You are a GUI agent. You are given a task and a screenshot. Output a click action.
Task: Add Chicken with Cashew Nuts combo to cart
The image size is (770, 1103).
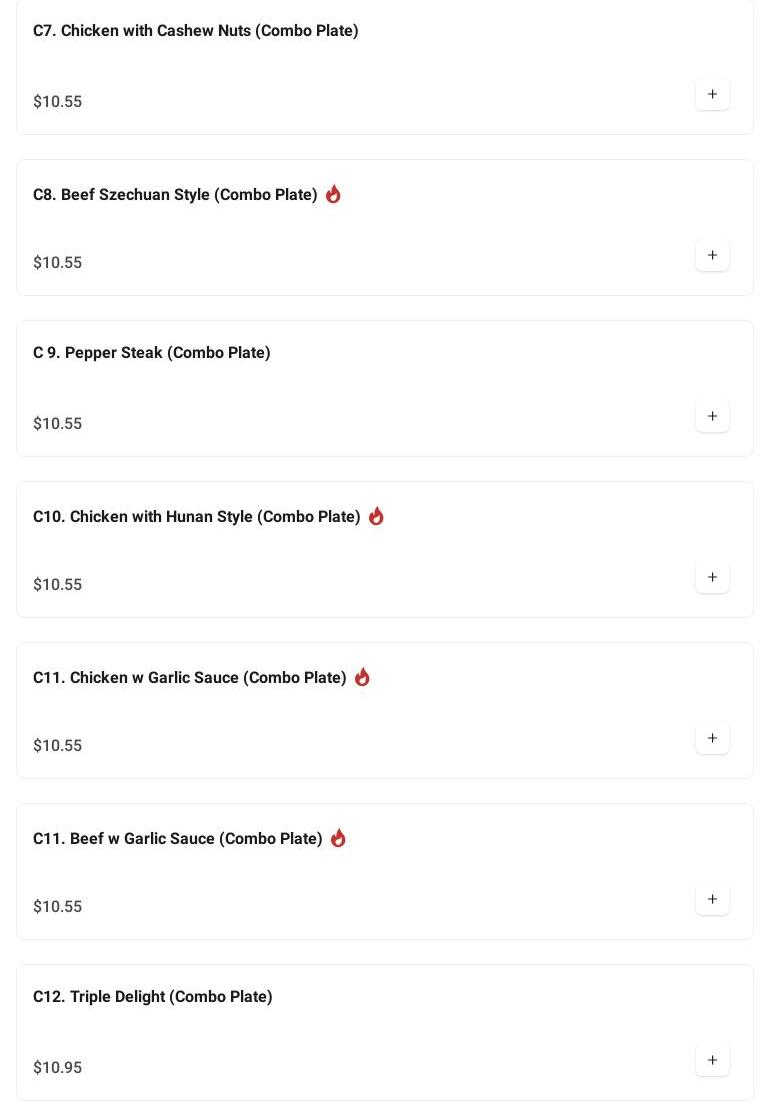pyautogui.click(x=712, y=94)
